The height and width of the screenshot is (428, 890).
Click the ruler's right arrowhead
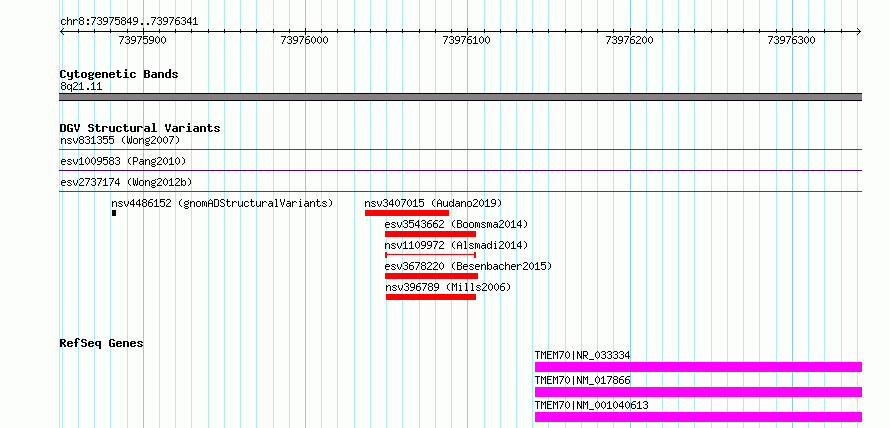(859, 31)
